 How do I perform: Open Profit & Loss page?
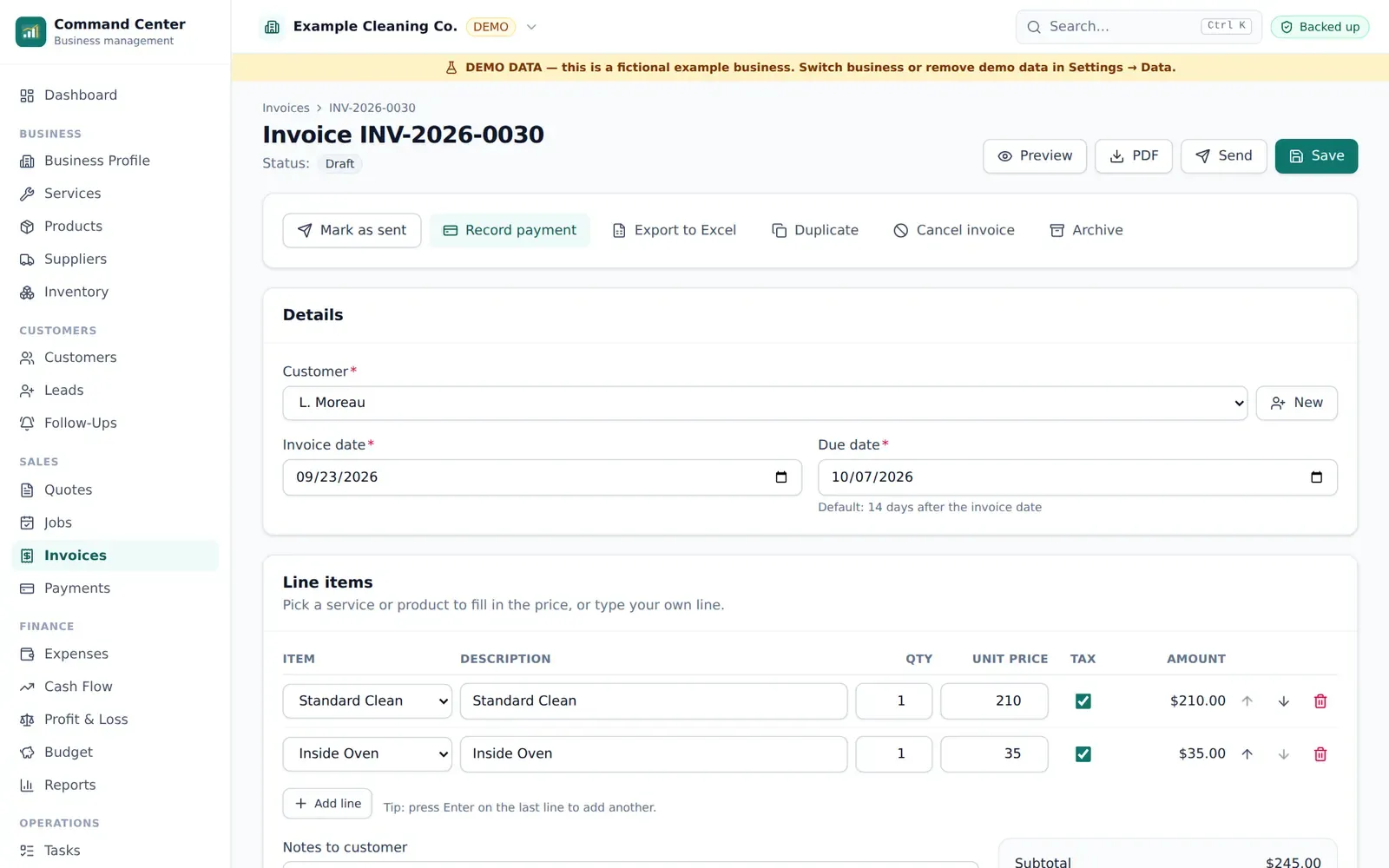115,720
